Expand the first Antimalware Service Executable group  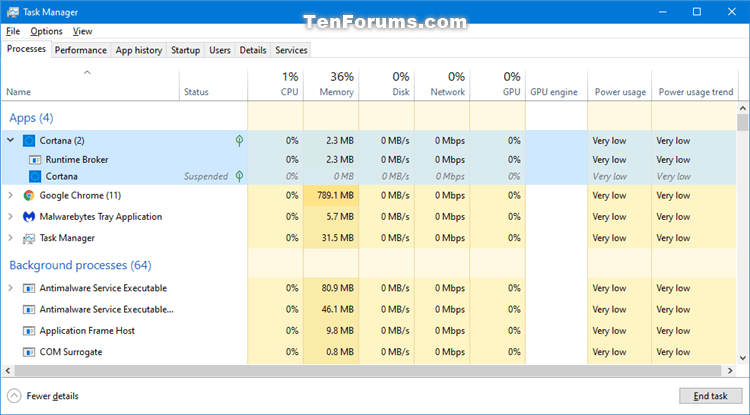(11, 288)
